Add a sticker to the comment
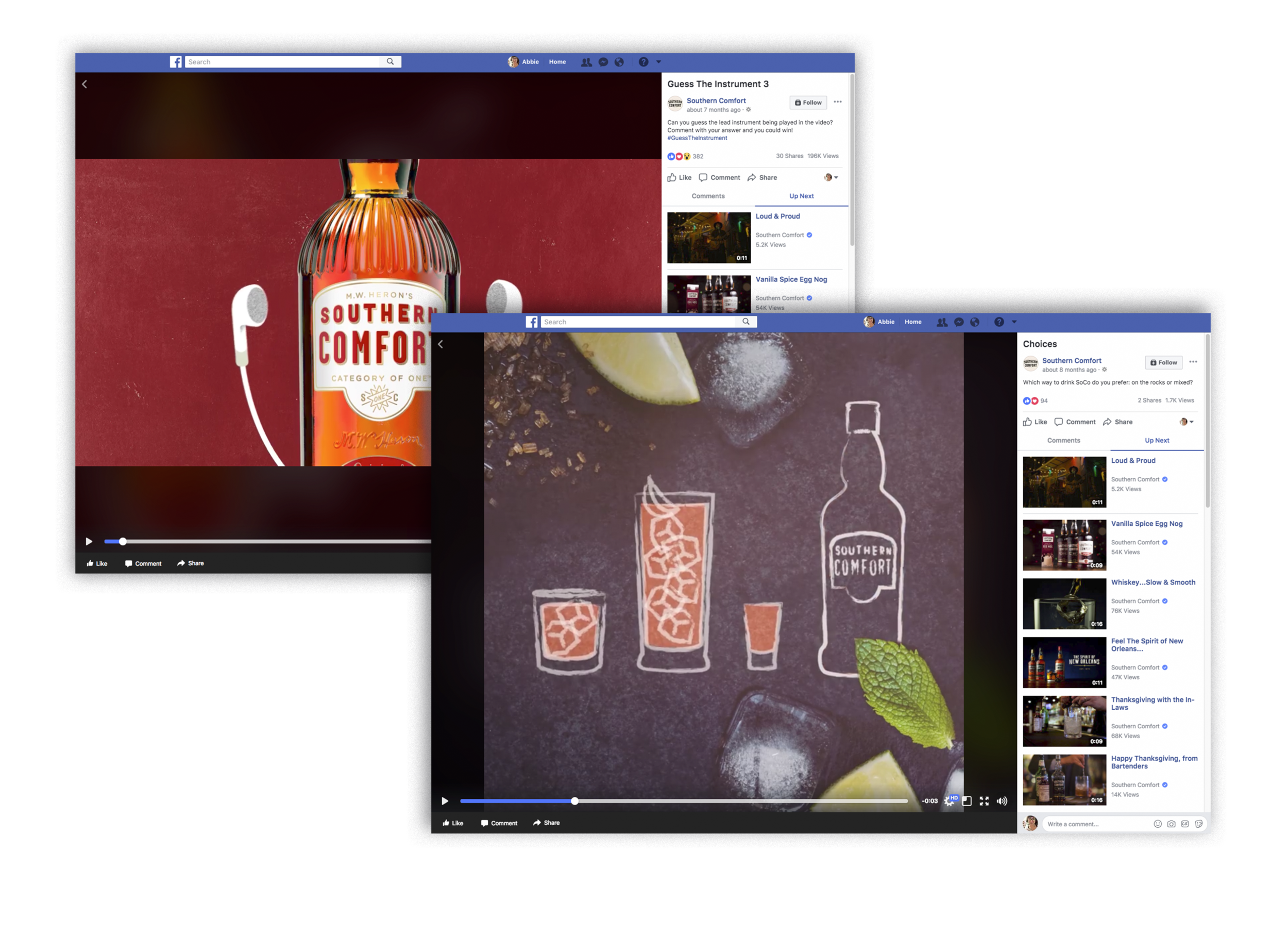The height and width of the screenshot is (937, 1288). 1198,824
